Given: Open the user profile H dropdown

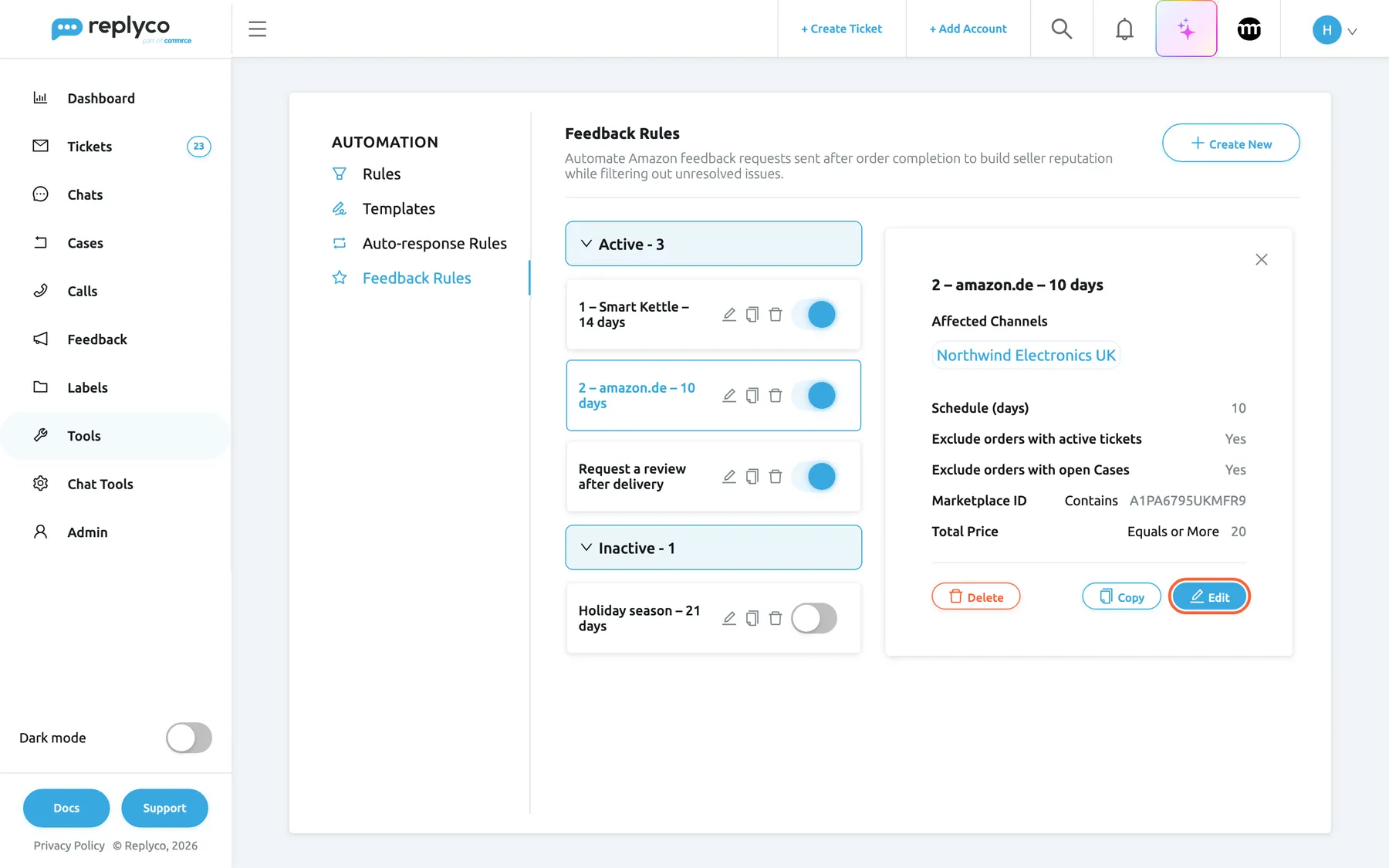Looking at the screenshot, I should [x=1335, y=30].
